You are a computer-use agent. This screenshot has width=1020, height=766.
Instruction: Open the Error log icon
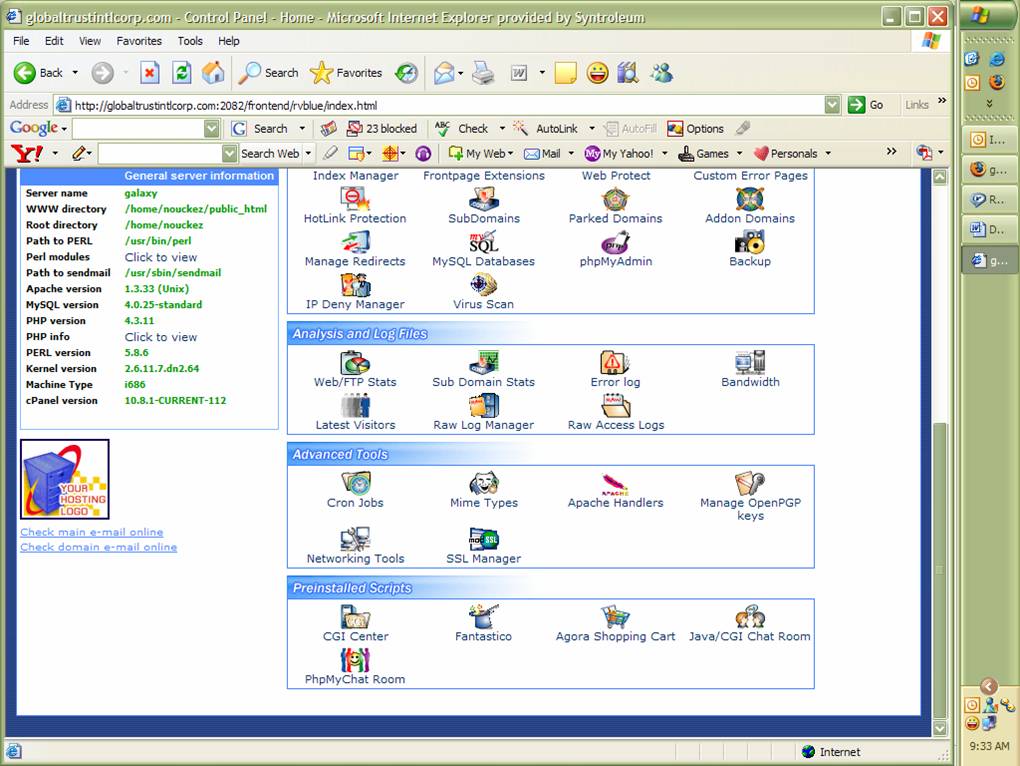[x=615, y=364]
